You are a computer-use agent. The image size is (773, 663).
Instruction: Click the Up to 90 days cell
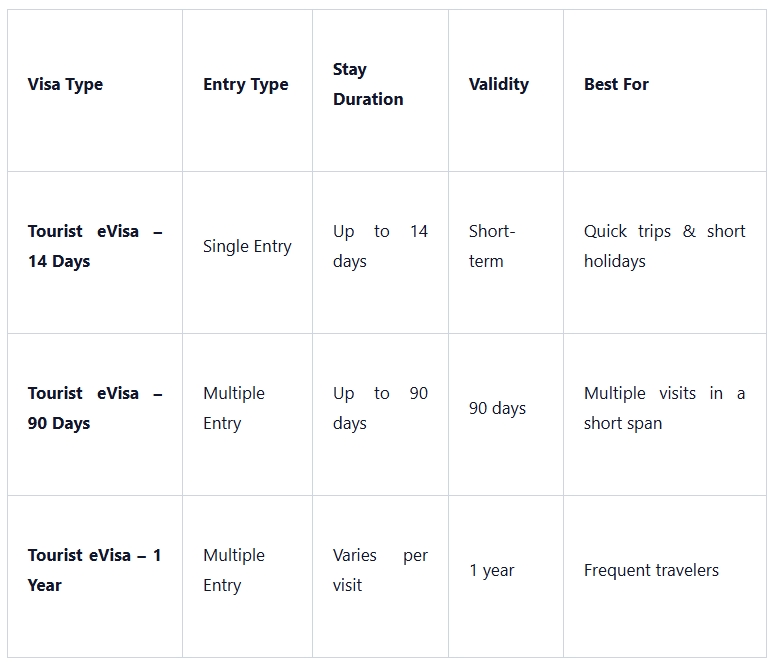[379, 408]
